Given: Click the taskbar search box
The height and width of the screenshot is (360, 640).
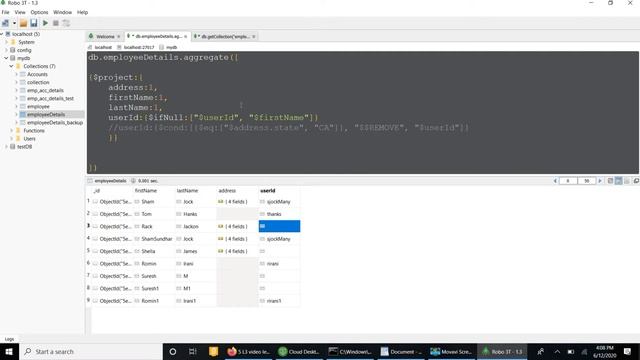Looking at the screenshot, I should (x=91, y=351).
